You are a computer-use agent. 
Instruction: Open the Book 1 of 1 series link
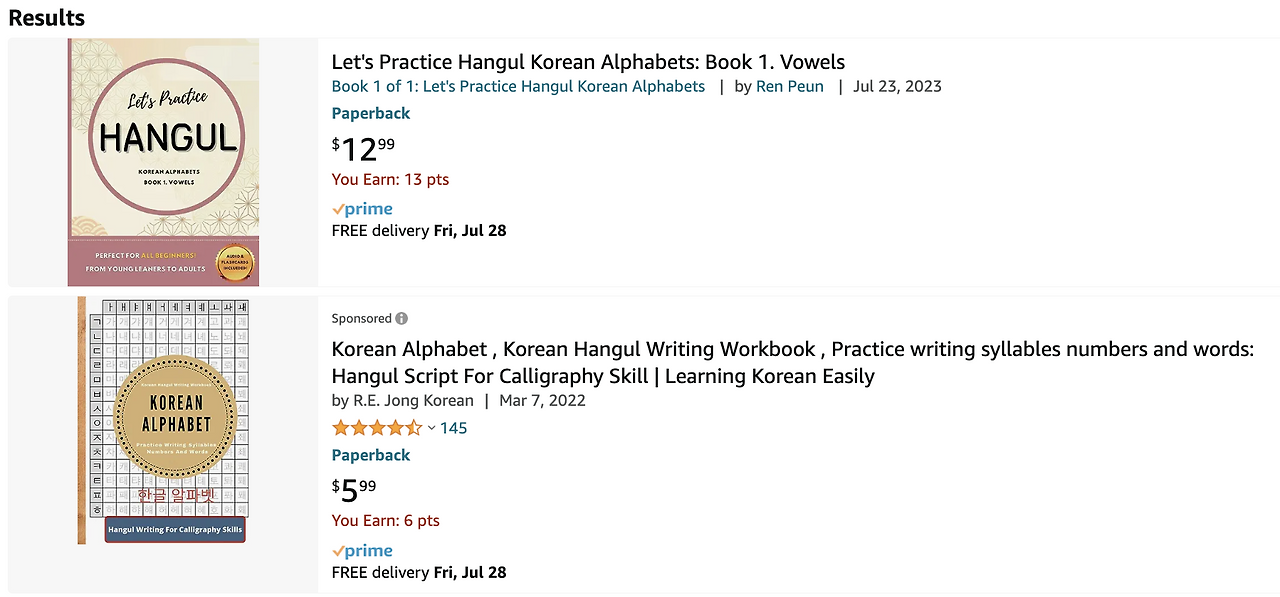tap(518, 86)
